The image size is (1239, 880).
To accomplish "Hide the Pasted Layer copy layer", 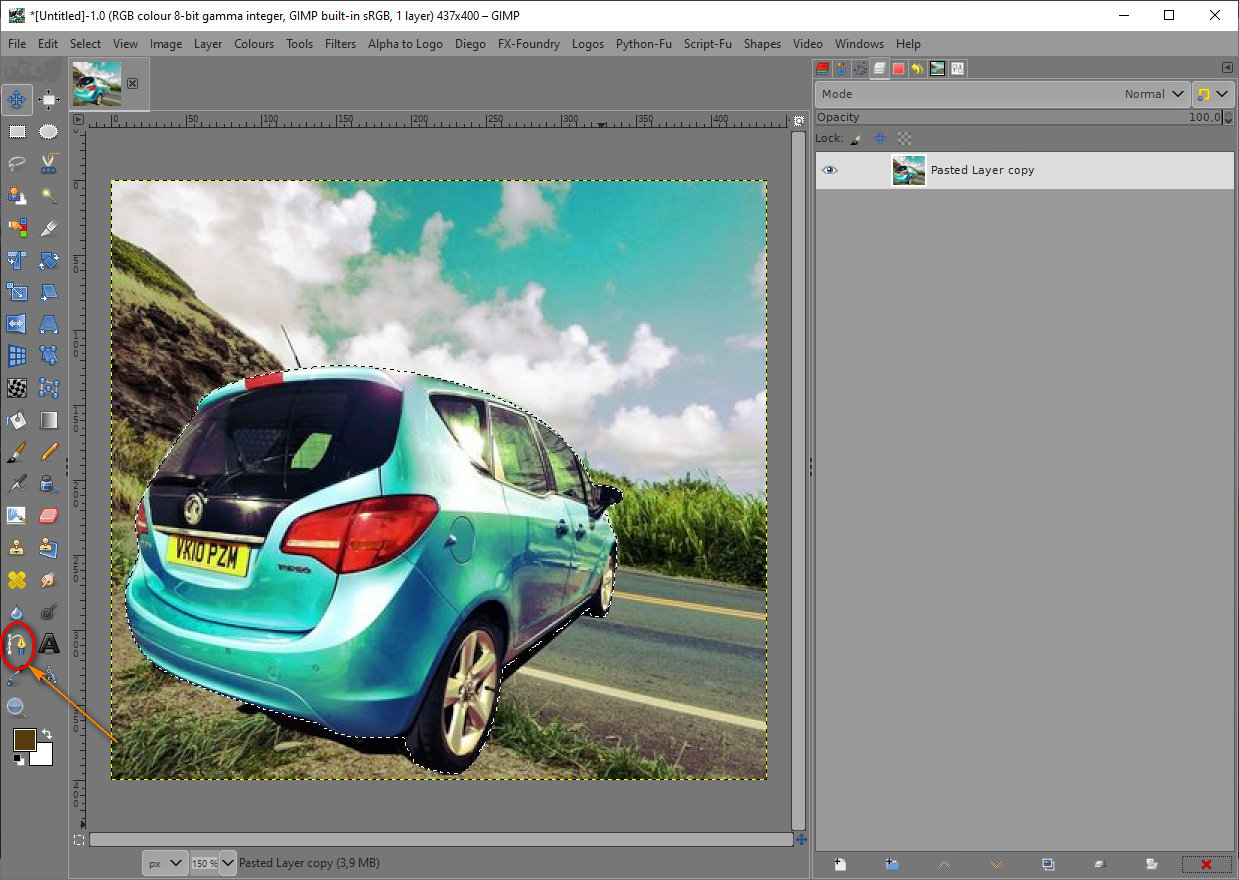I will (x=829, y=171).
